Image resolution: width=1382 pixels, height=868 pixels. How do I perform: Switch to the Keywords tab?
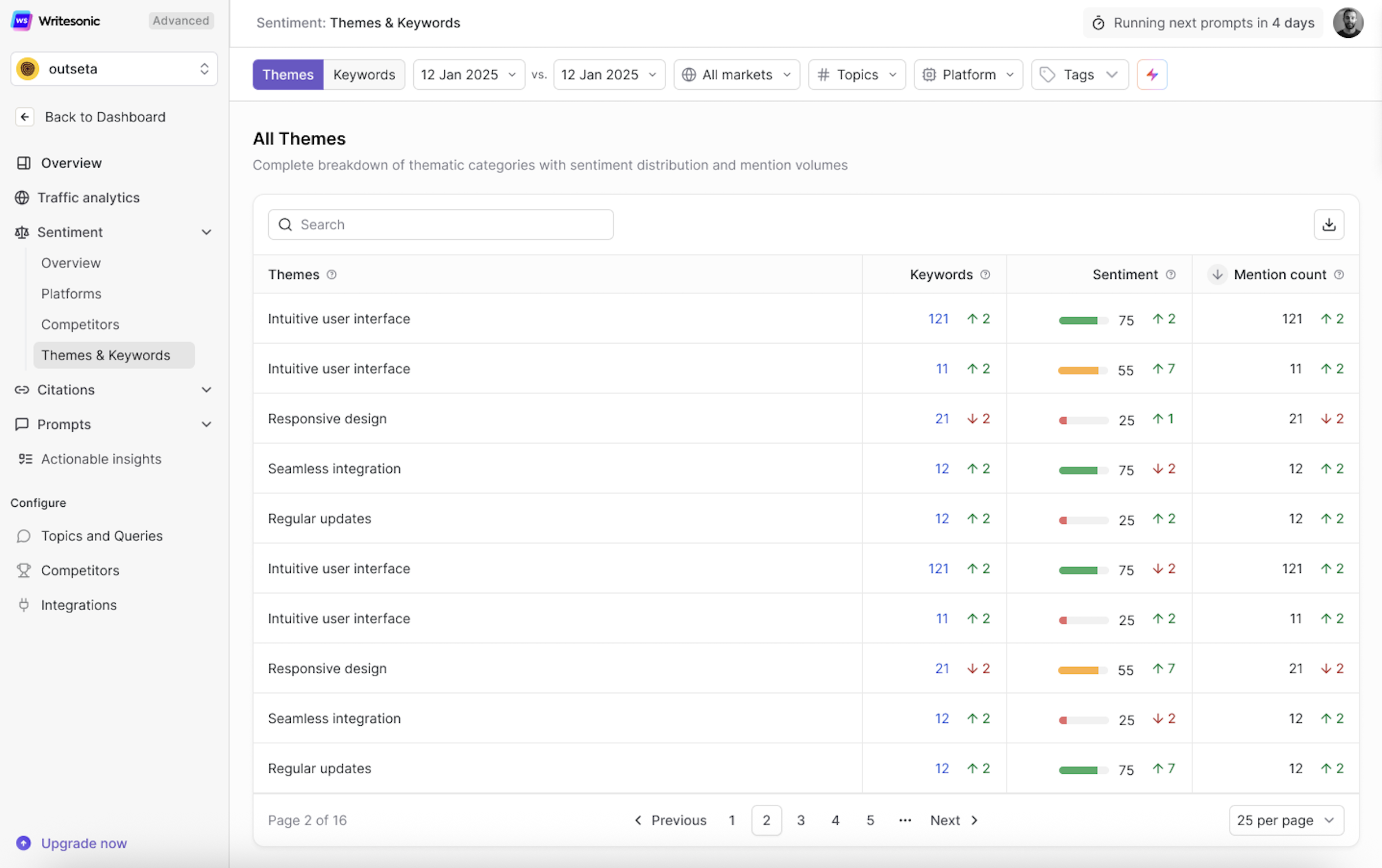click(364, 74)
